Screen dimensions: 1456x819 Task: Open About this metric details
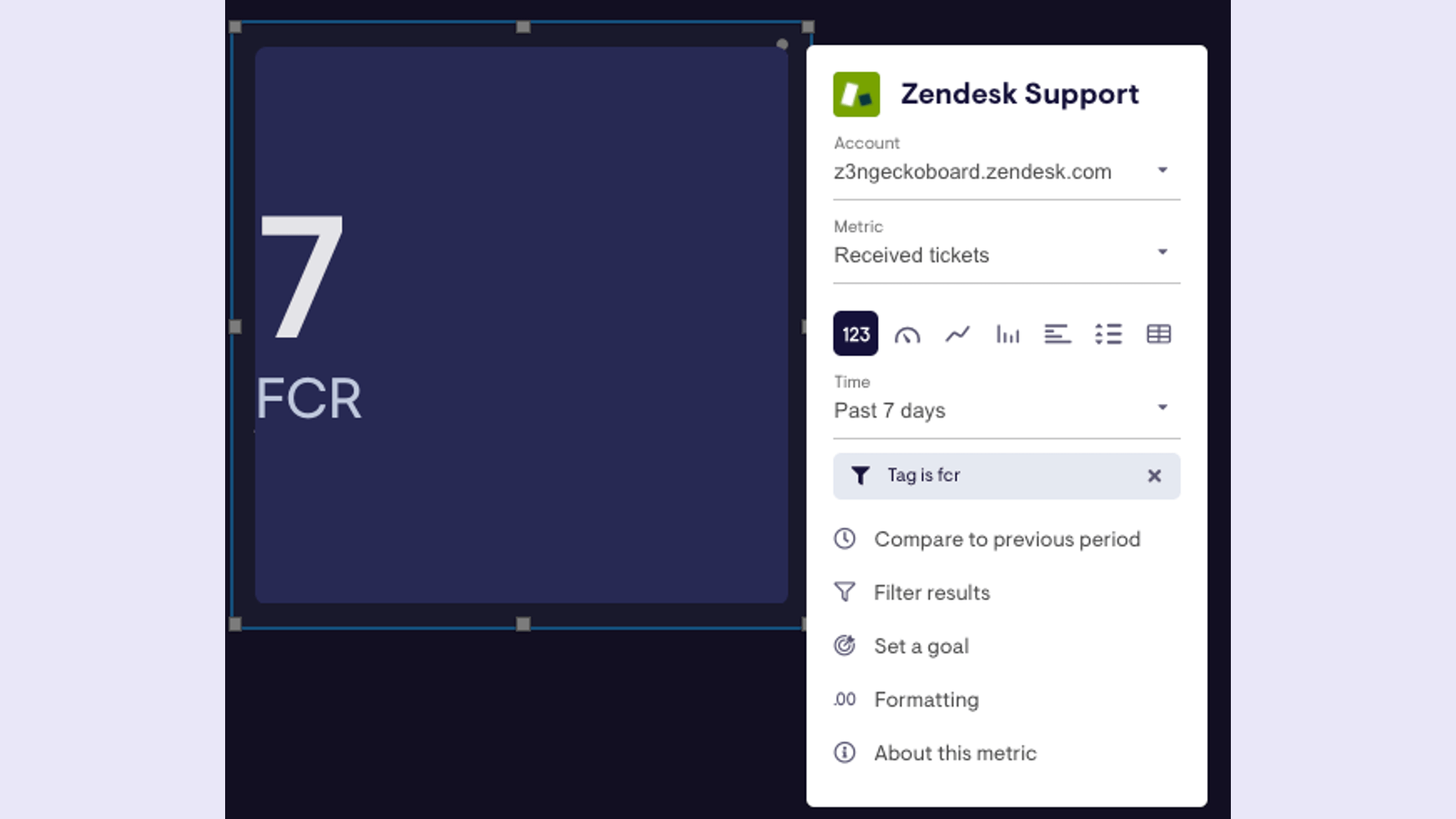tap(955, 753)
